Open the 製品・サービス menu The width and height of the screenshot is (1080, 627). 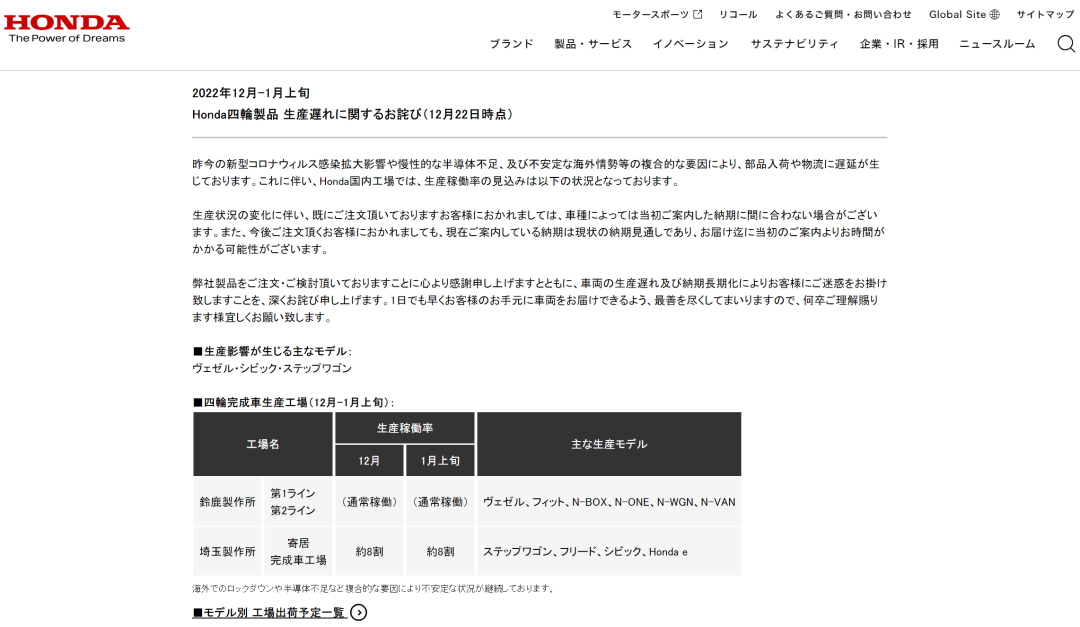click(x=593, y=44)
